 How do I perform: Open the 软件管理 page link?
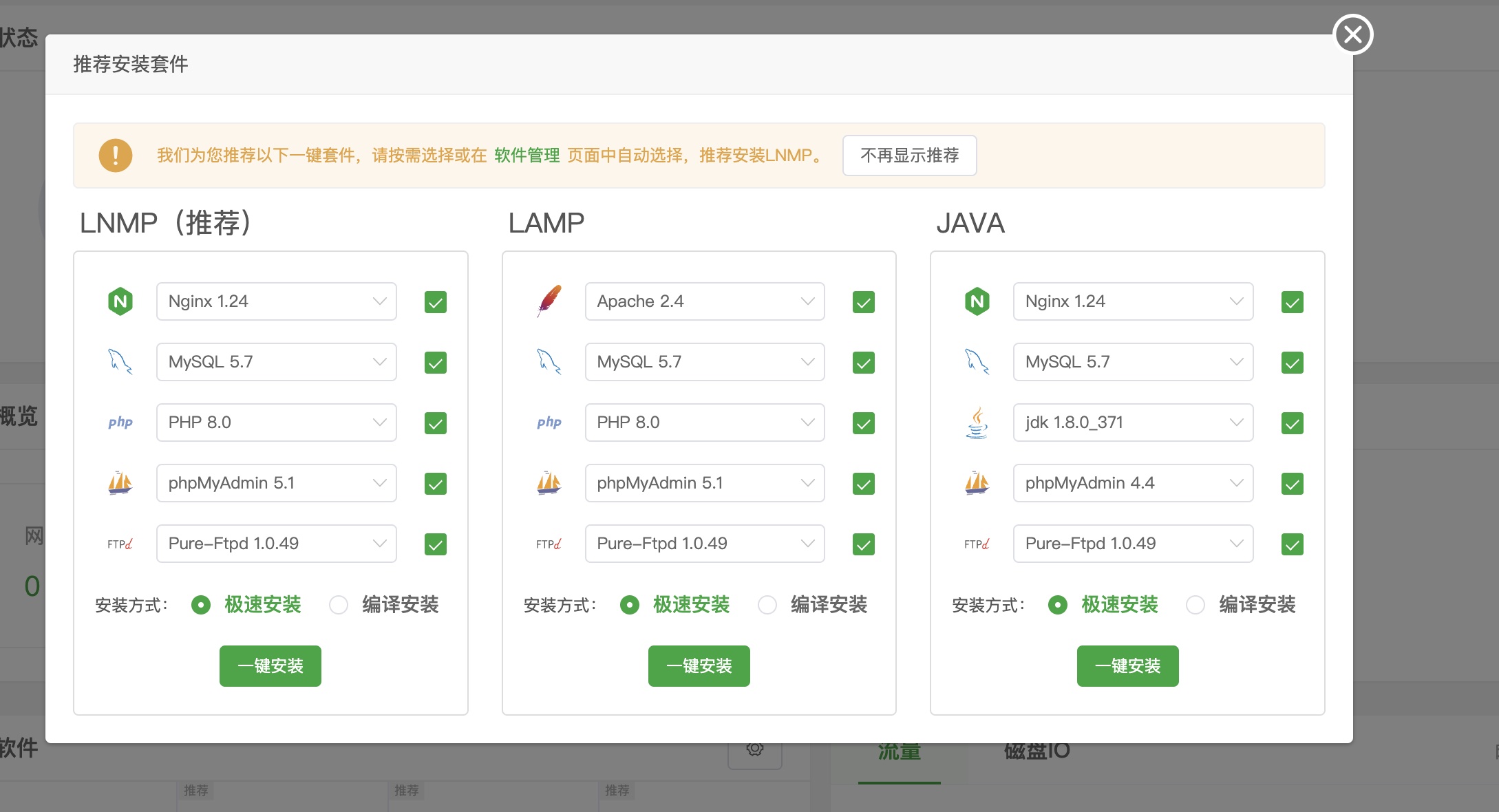pyautogui.click(x=526, y=155)
